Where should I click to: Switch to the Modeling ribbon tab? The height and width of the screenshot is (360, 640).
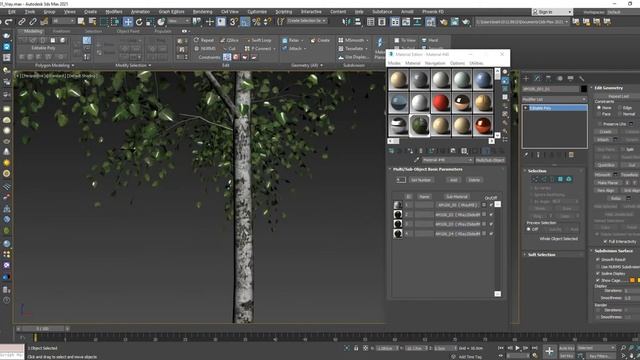click(x=33, y=31)
